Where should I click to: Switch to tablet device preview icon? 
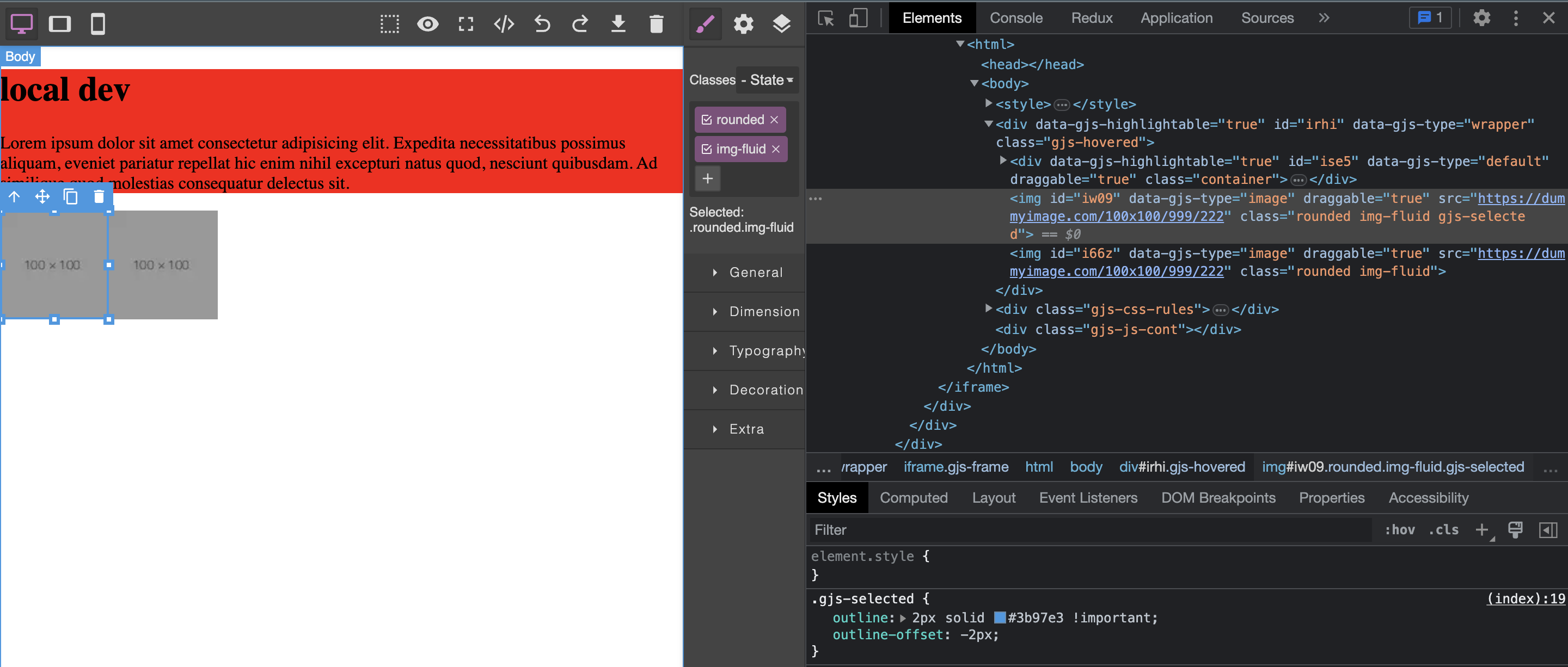[60, 24]
